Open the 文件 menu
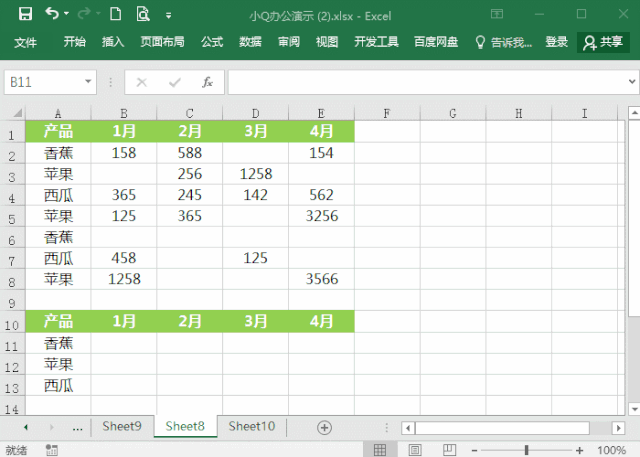 click(25, 42)
